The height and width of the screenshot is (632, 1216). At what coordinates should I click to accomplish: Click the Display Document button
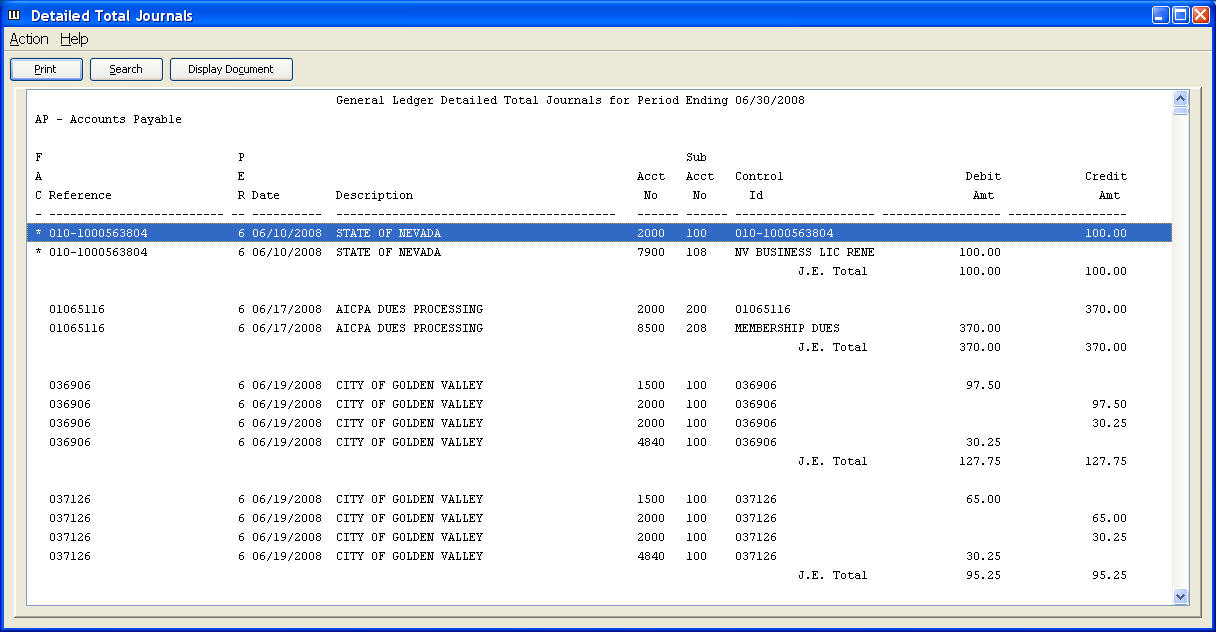point(231,69)
